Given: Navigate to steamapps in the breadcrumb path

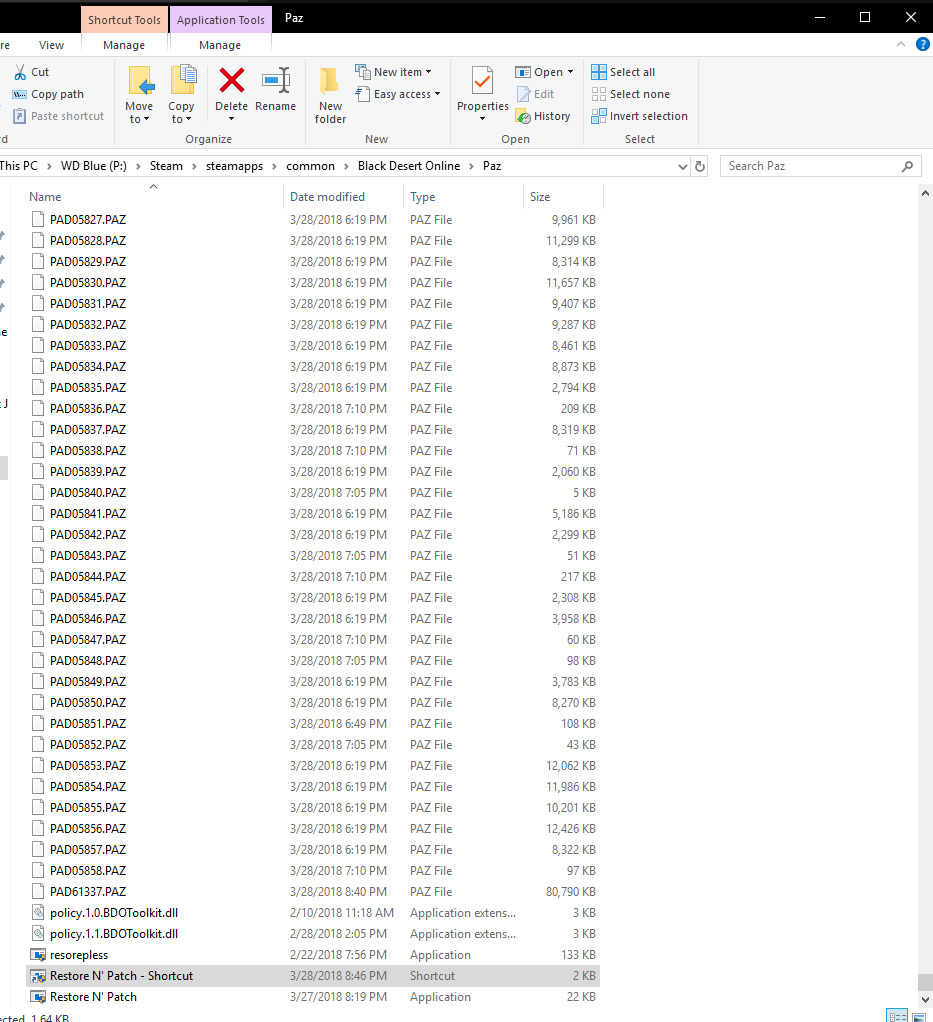Looking at the screenshot, I should pos(235,166).
